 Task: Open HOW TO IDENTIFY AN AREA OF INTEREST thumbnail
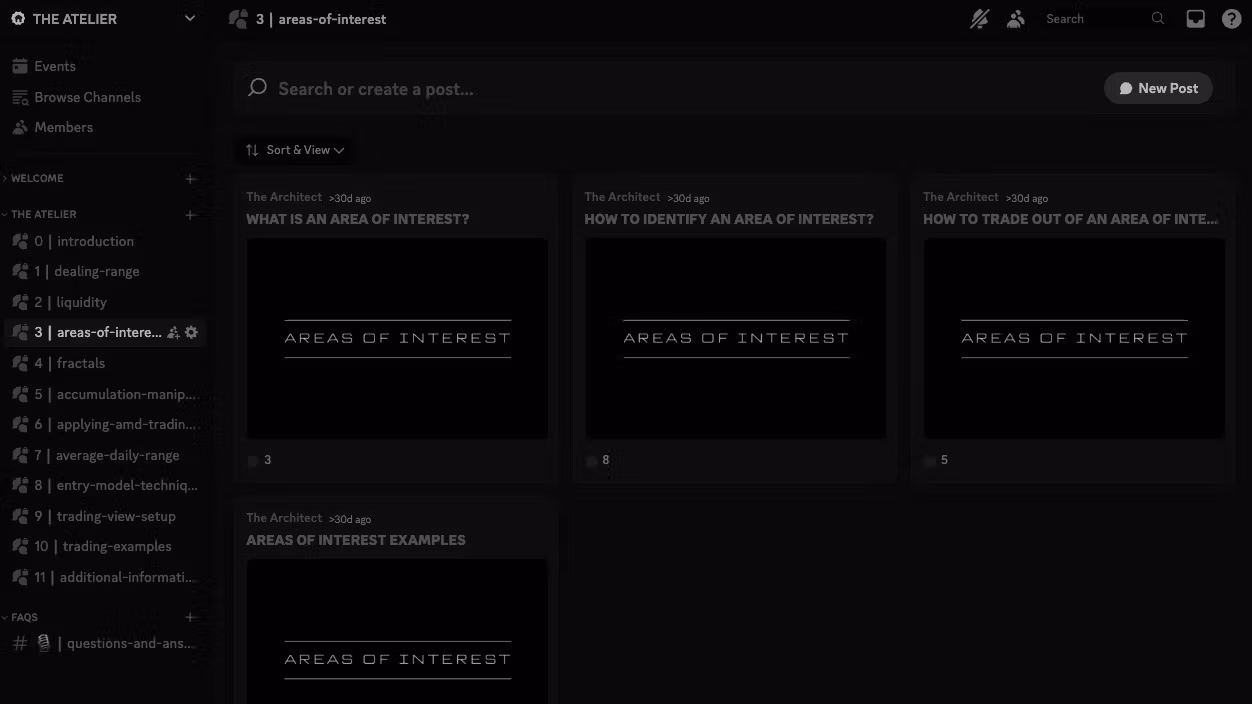735,338
